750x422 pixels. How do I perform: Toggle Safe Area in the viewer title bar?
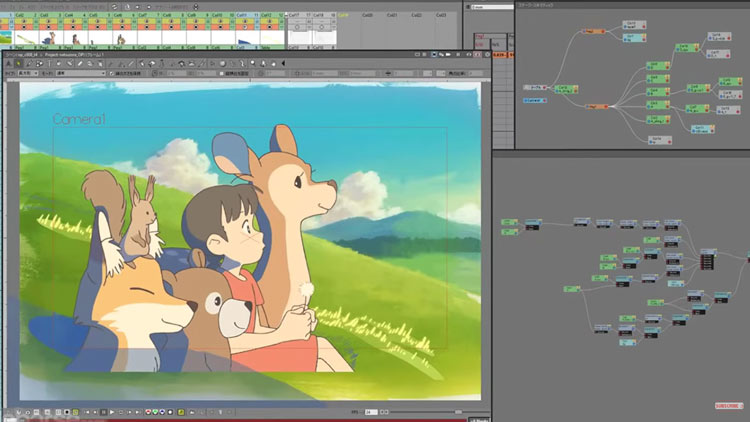417,54
